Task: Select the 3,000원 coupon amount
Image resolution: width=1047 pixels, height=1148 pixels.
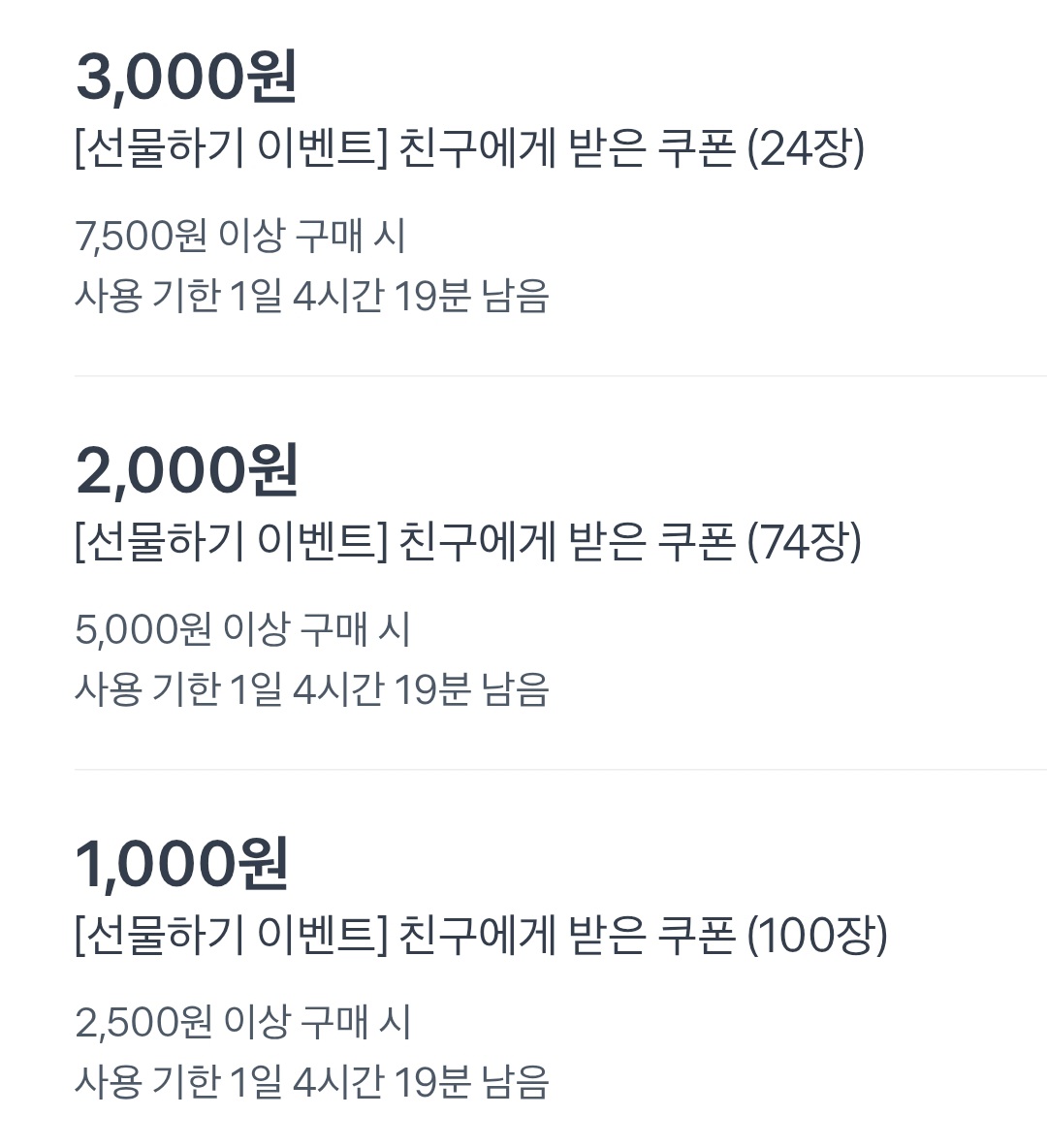Action: pos(186,78)
